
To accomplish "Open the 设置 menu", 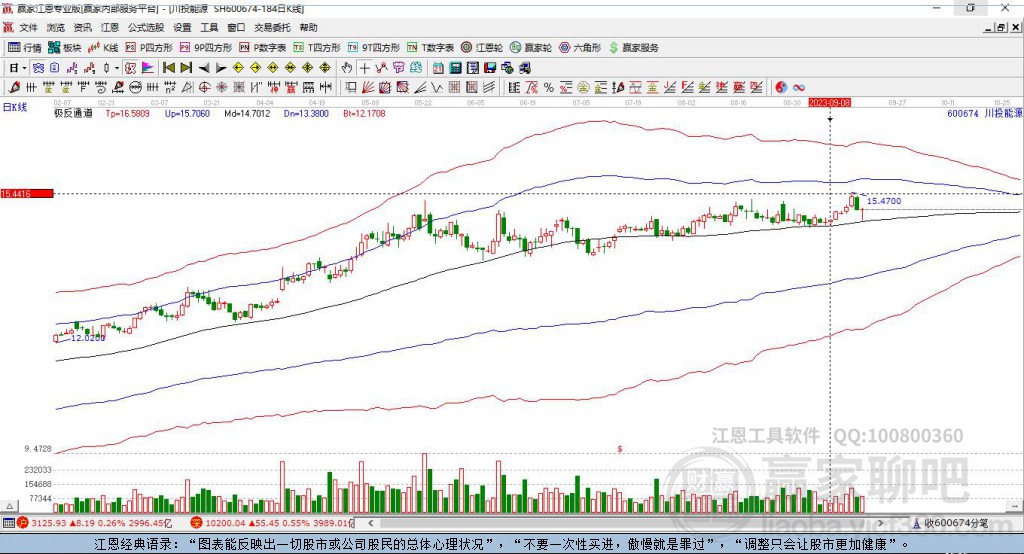I will point(182,27).
